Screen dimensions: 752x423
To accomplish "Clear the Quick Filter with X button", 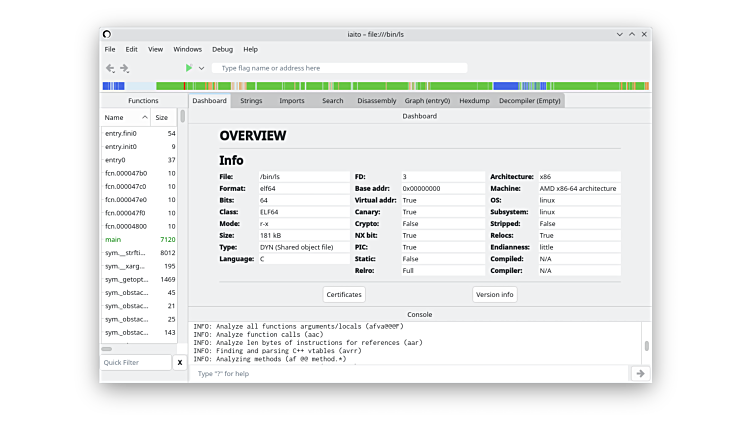I will tap(180, 362).
